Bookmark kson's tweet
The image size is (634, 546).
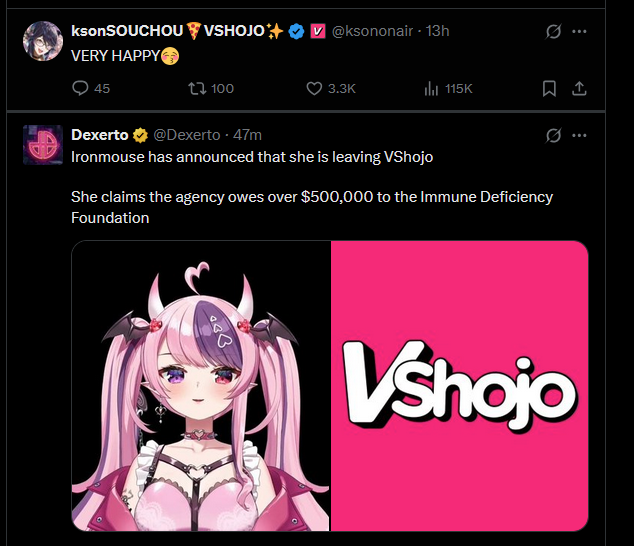click(x=549, y=88)
